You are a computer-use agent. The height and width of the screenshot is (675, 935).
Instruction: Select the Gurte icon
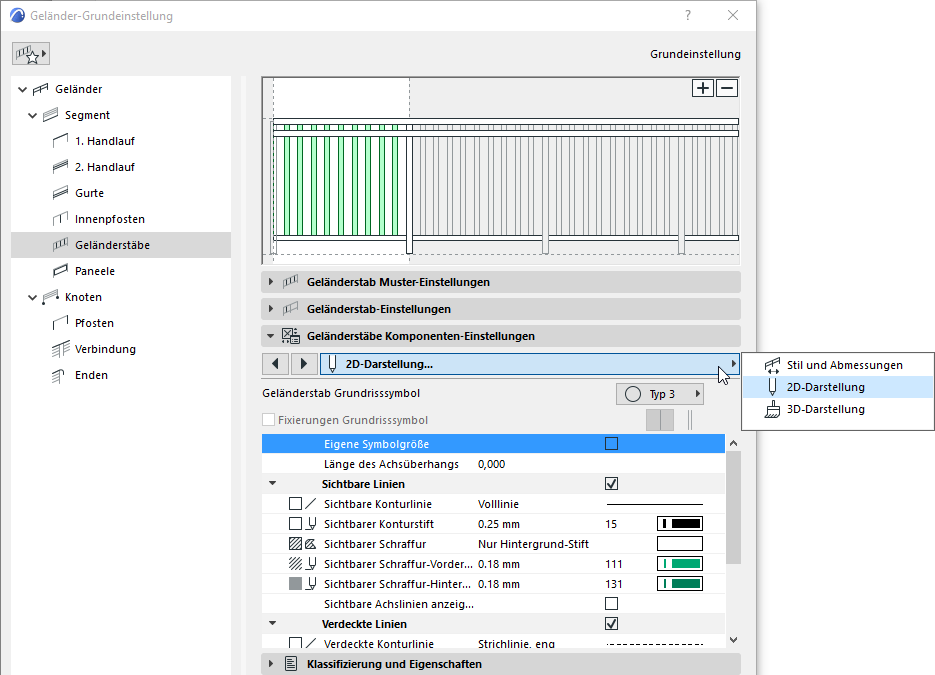[x=60, y=193]
